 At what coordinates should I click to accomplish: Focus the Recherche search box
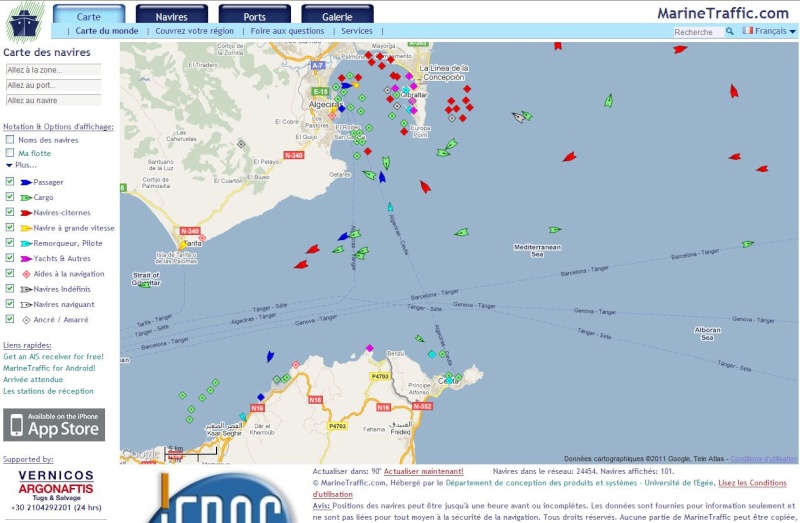point(698,32)
